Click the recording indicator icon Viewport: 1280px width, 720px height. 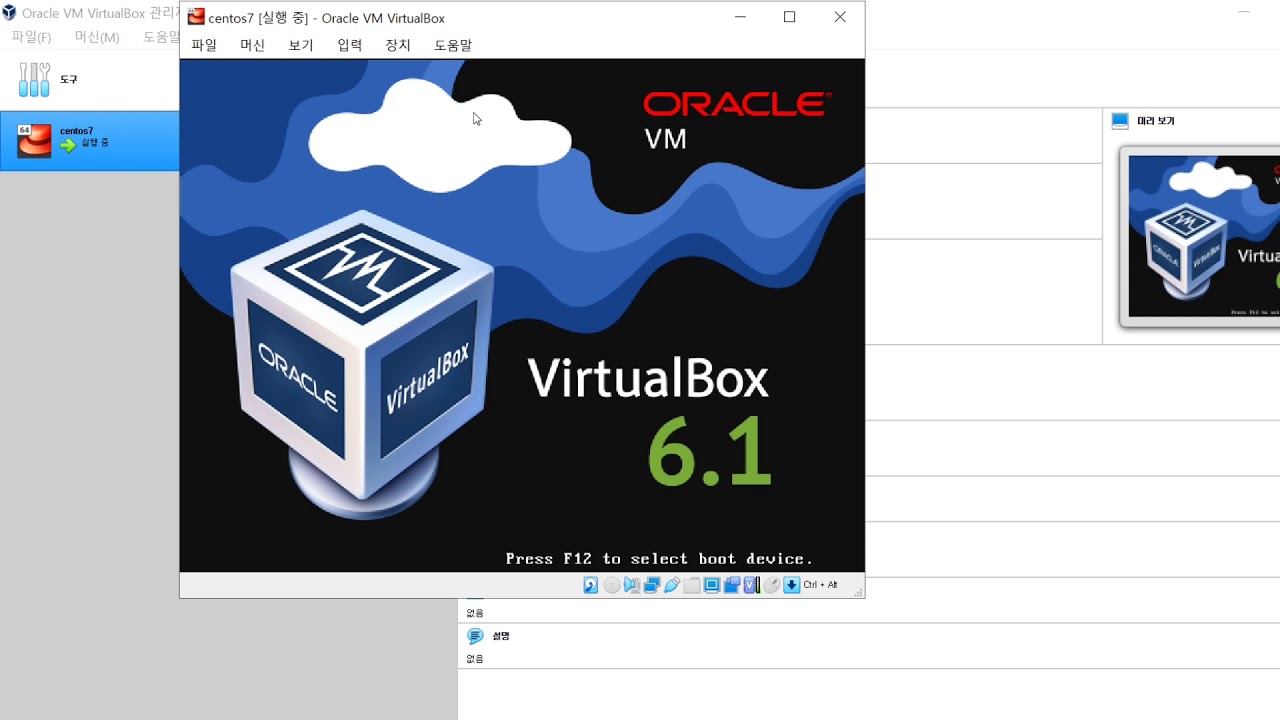click(732, 585)
